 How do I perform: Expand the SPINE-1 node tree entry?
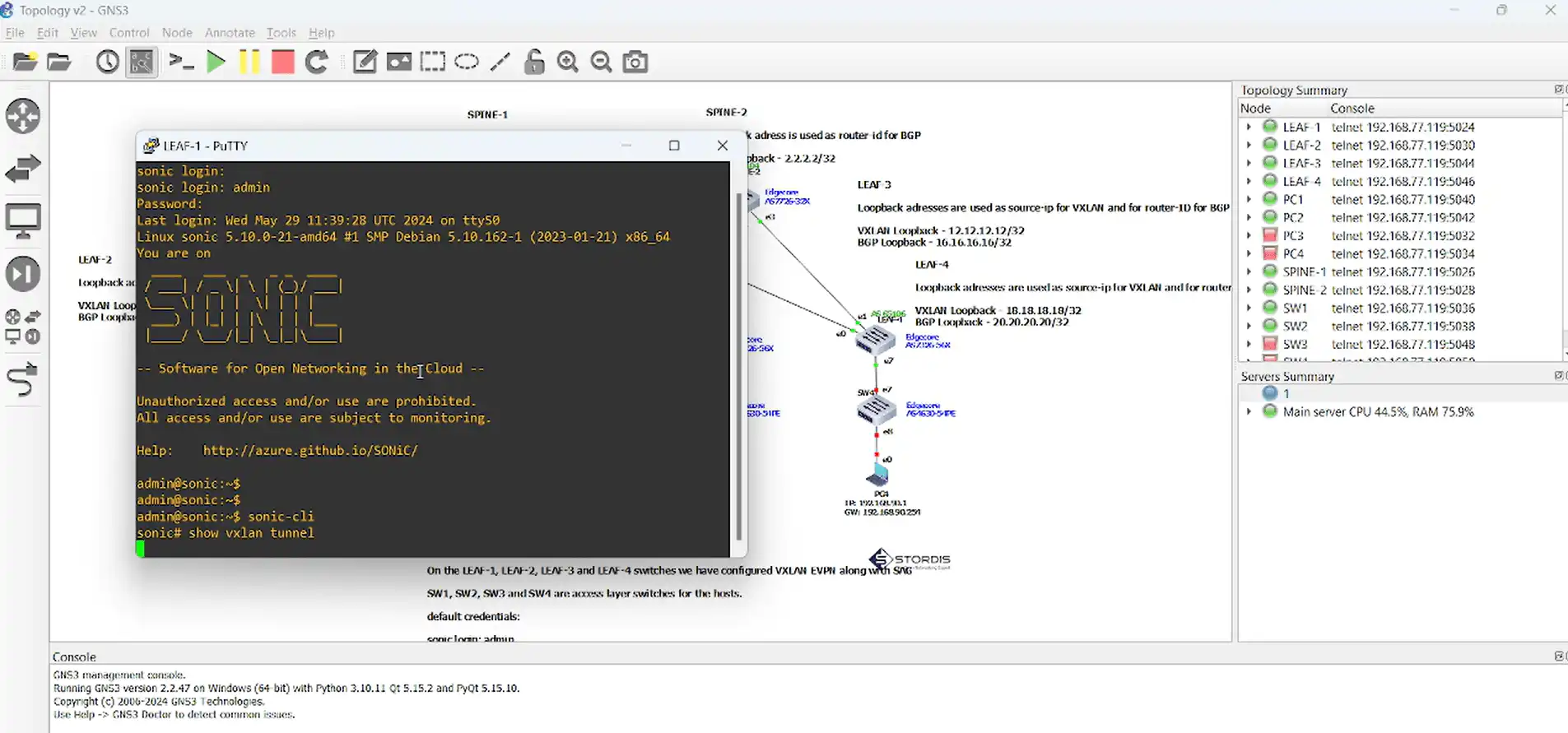pos(1249,271)
